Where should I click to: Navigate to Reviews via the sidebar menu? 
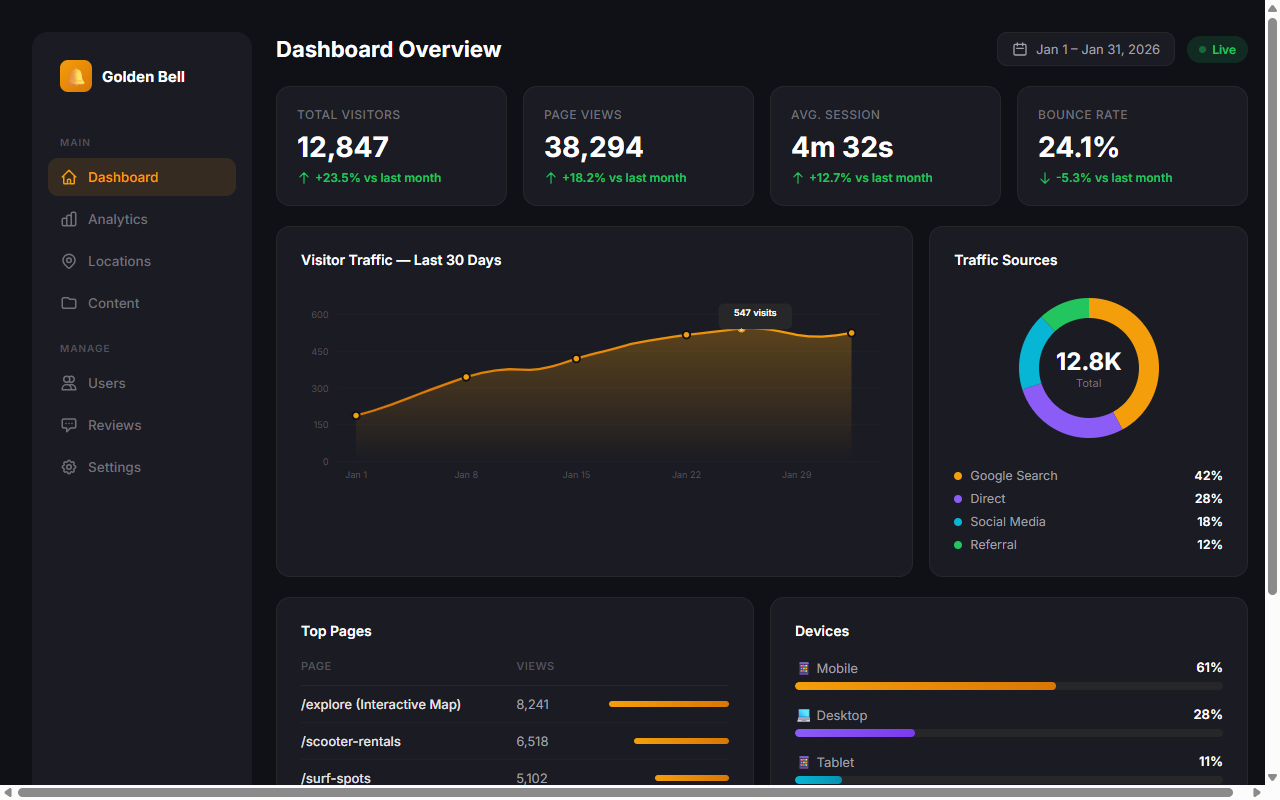114,425
